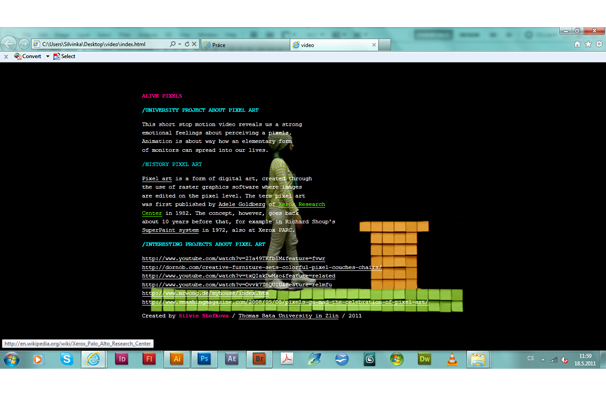The height and width of the screenshot is (406, 606).
Task: Click the browser Back arrow button
Action: 10,44
